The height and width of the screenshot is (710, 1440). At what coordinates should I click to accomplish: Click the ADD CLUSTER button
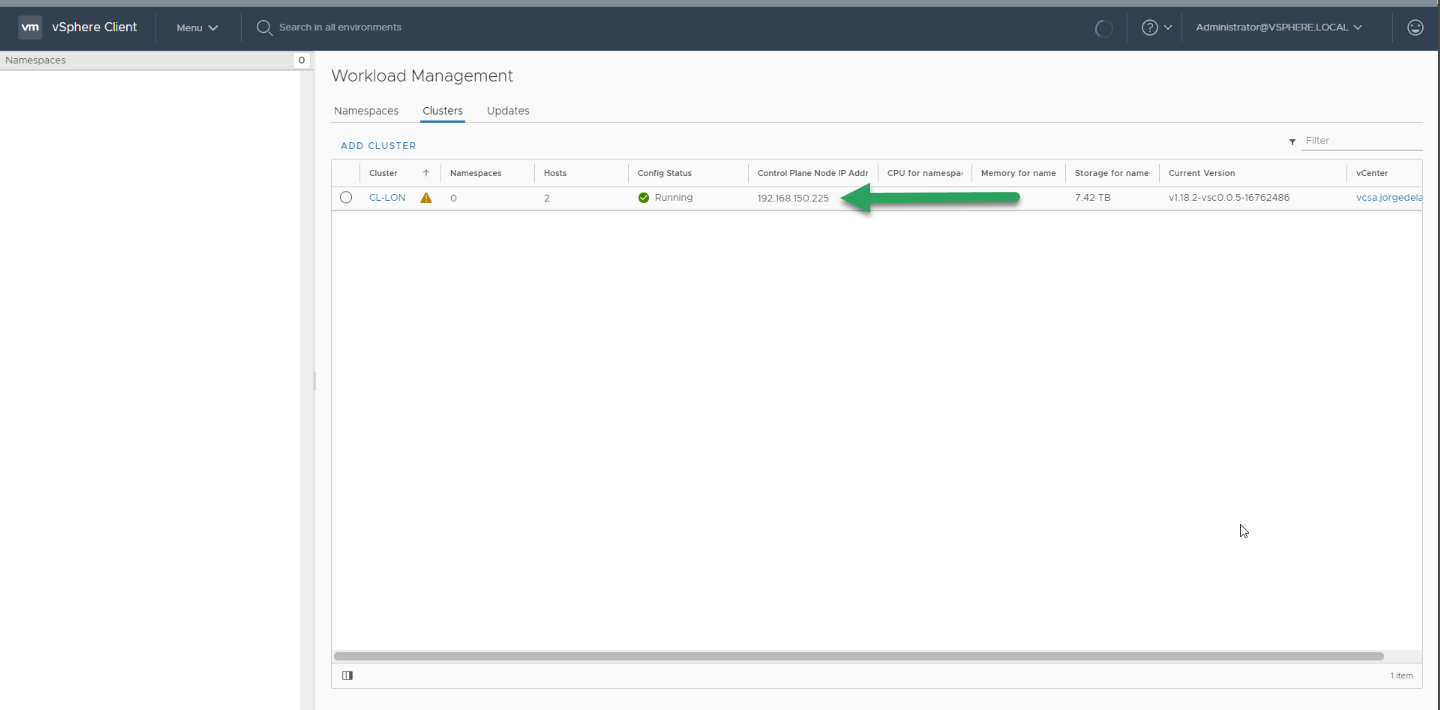(x=378, y=146)
